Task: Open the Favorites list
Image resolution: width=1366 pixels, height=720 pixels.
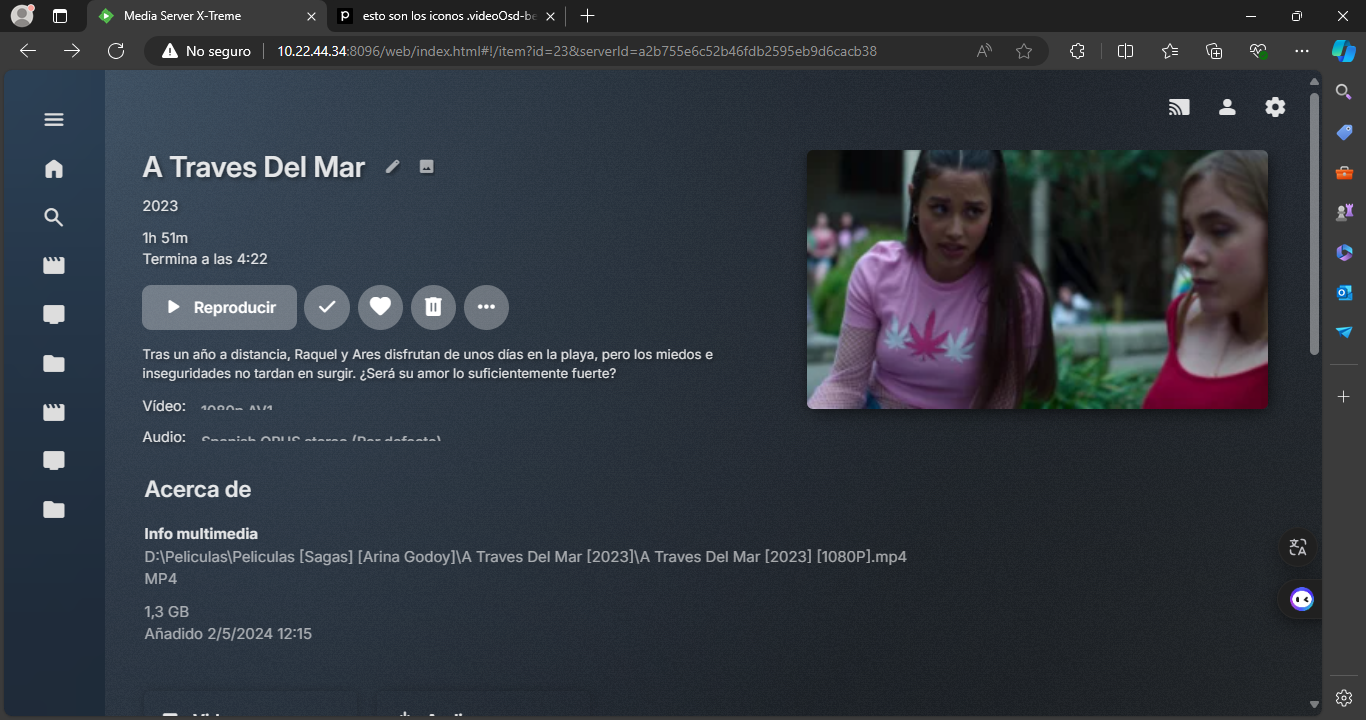Action: coord(1170,51)
